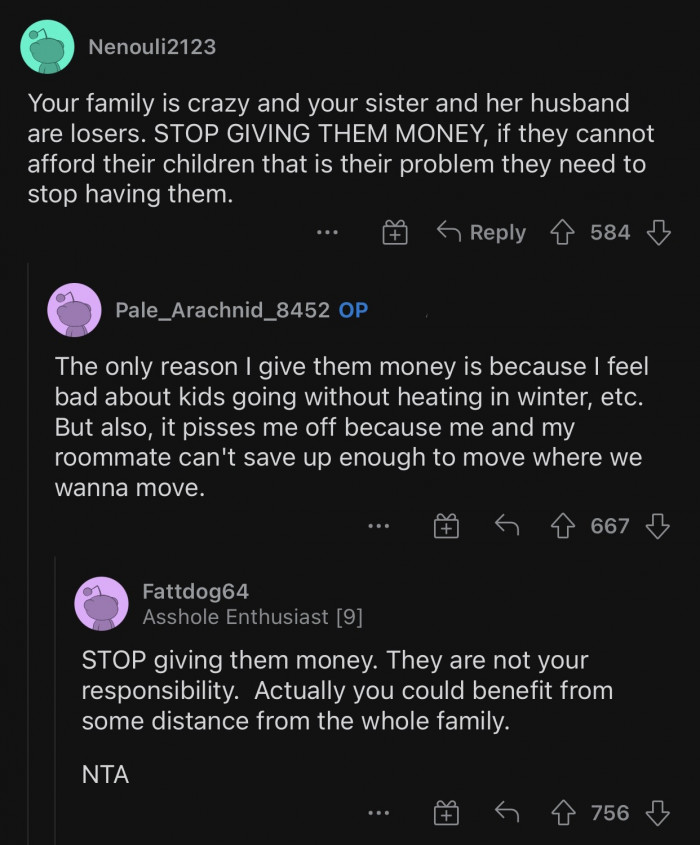Click the OP badge next to Pale_Arachnid_8452

point(349,310)
